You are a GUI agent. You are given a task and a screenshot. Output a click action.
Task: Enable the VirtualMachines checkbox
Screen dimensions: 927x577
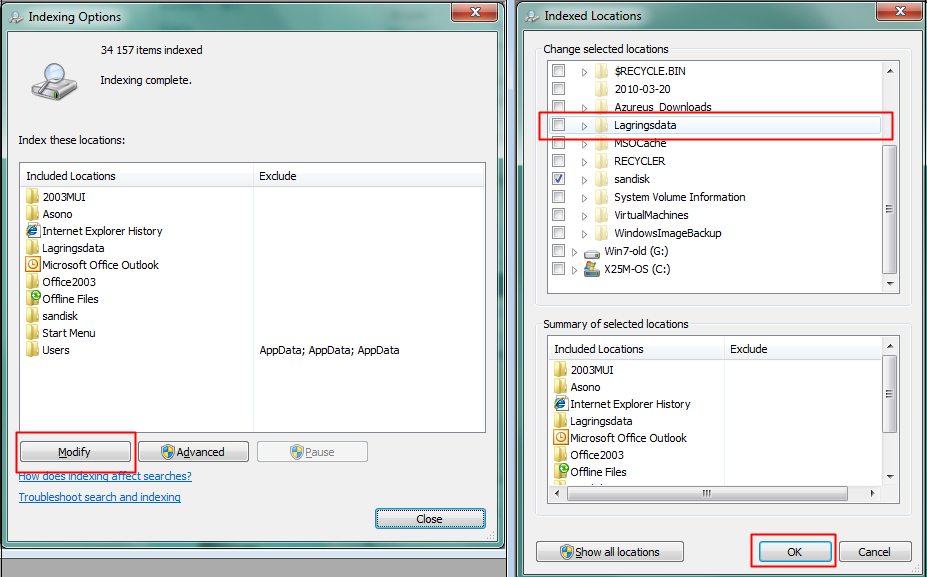coord(558,215)
